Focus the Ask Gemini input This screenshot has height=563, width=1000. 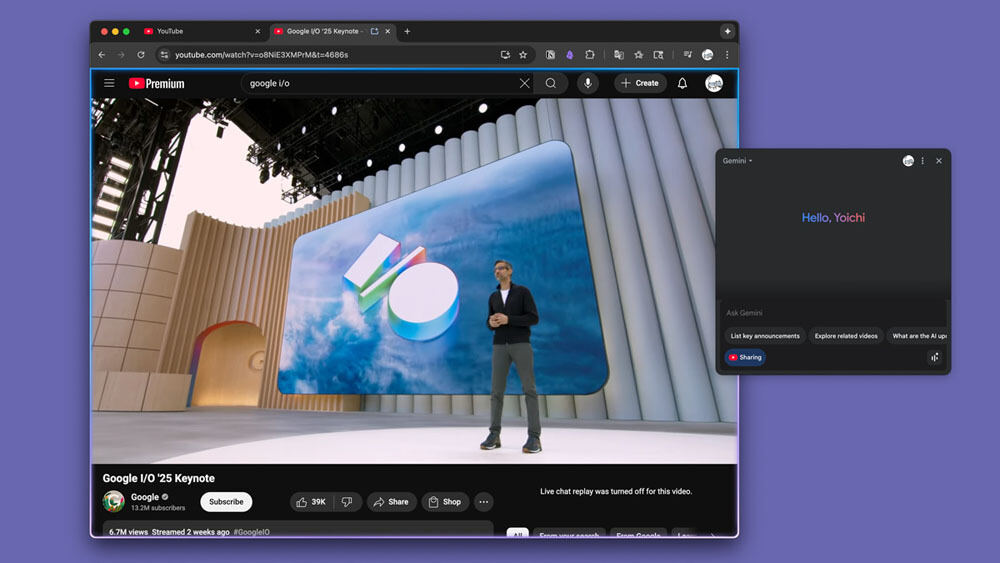point(833,313)
